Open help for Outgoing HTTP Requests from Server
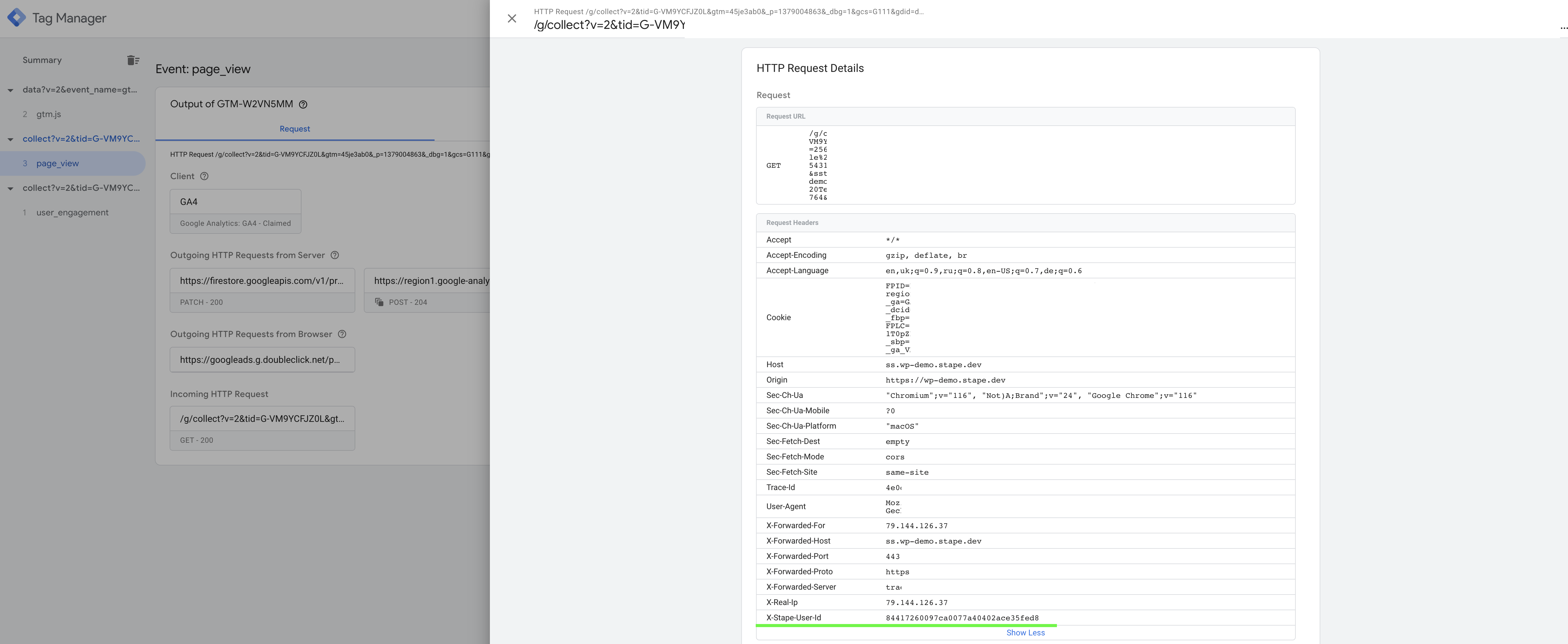 tap(335, 255)
